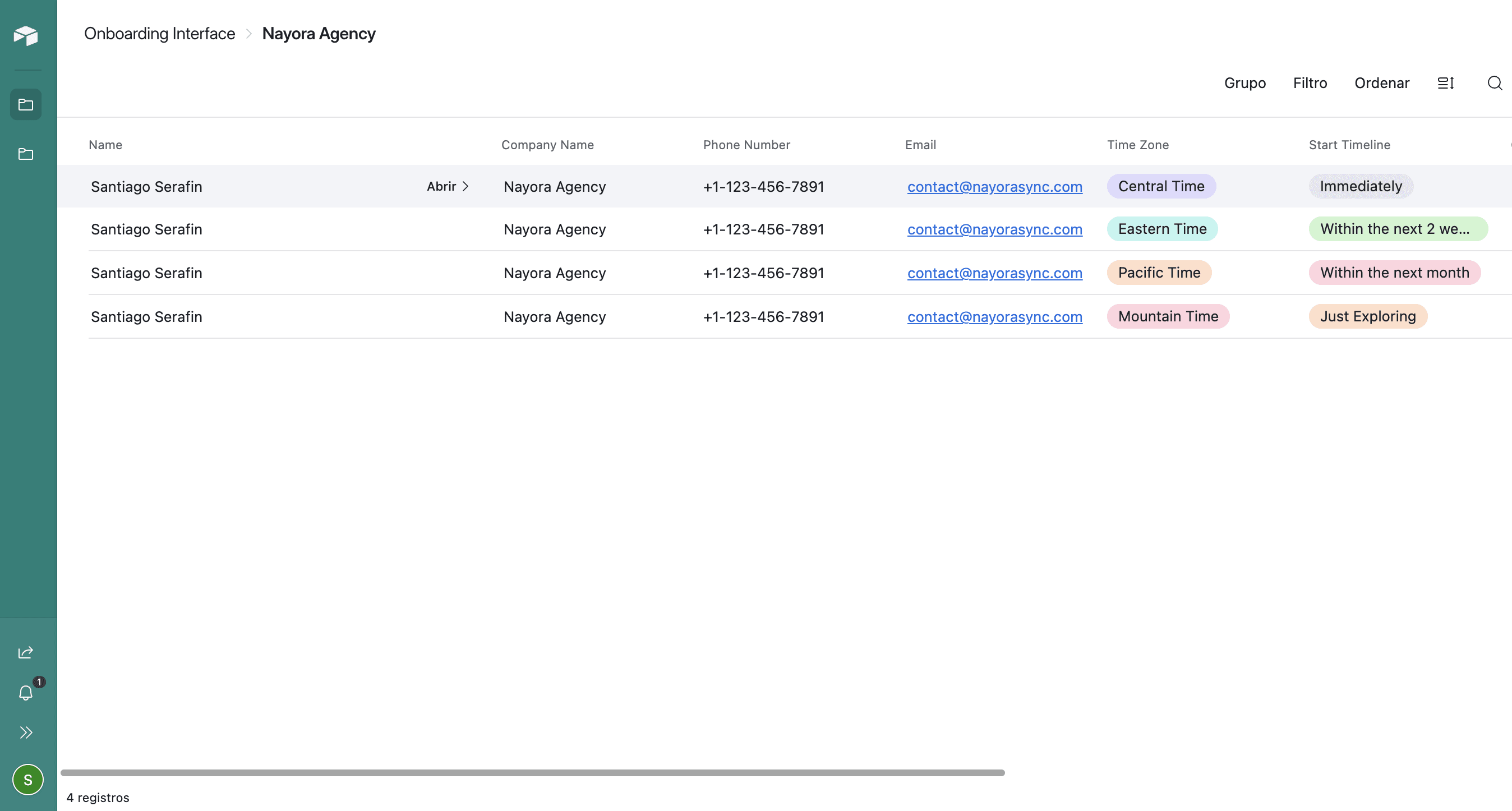Open the Filtro dropdown

coord(1310,83)
